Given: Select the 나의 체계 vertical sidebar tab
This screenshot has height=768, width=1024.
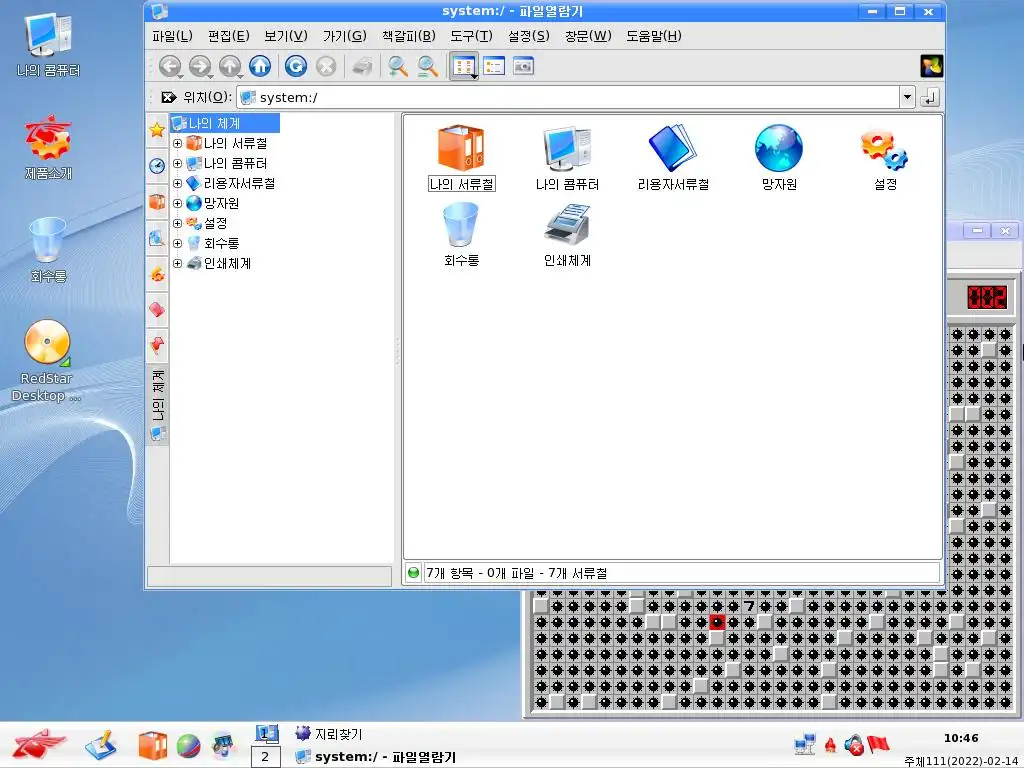Looking at the screenshot, I should click(x=157, y=405).
